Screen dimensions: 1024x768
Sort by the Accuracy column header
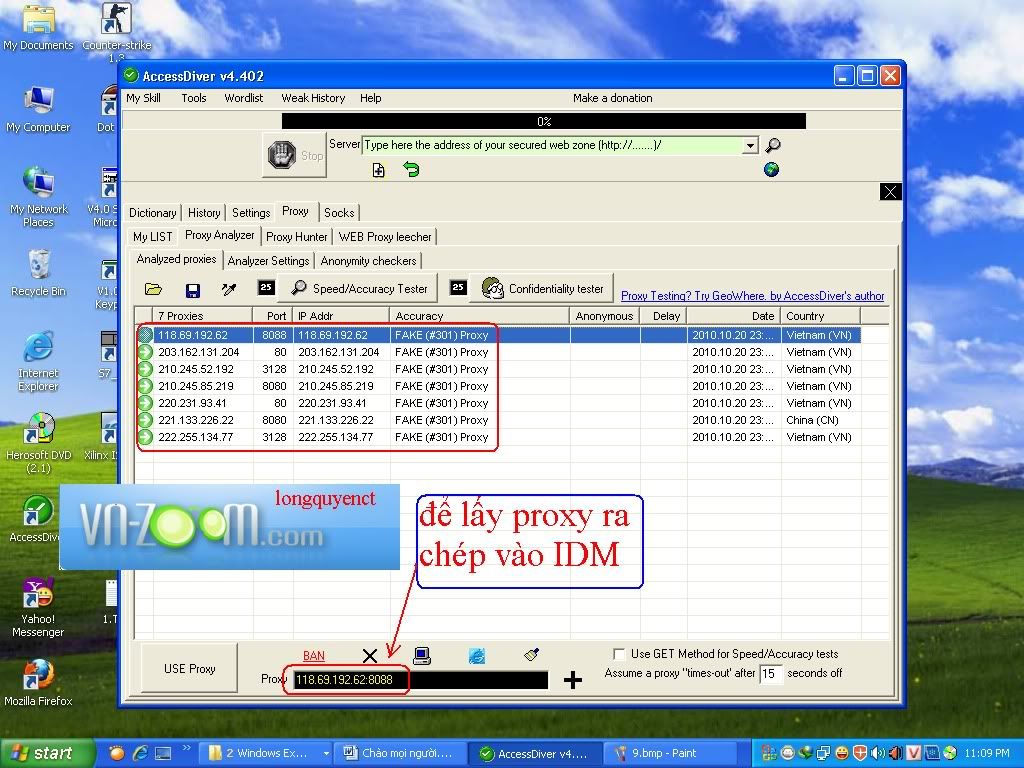pyautogui.click(x=480, y=316)
